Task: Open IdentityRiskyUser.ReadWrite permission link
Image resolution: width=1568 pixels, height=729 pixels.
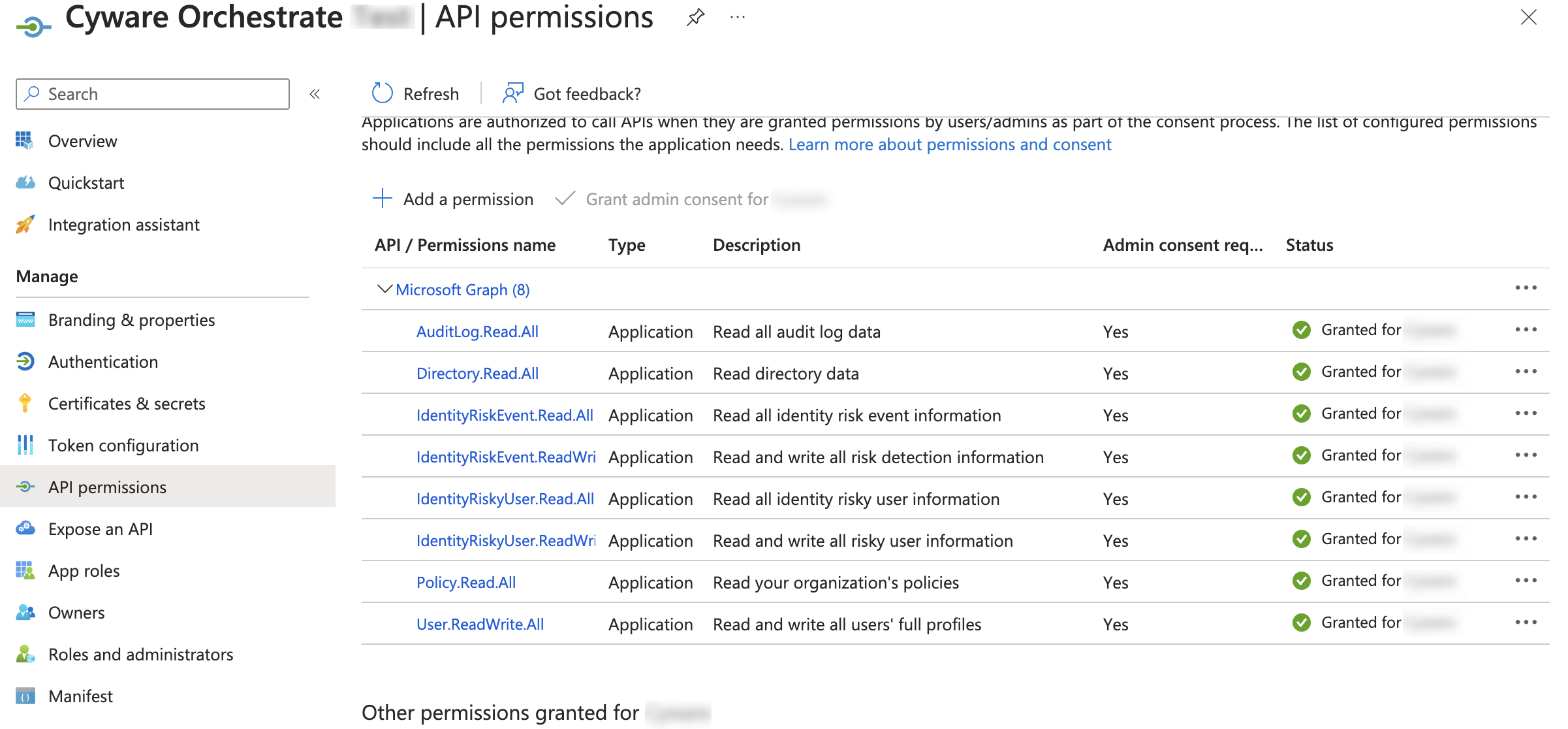Action: (x=506, y=541)
